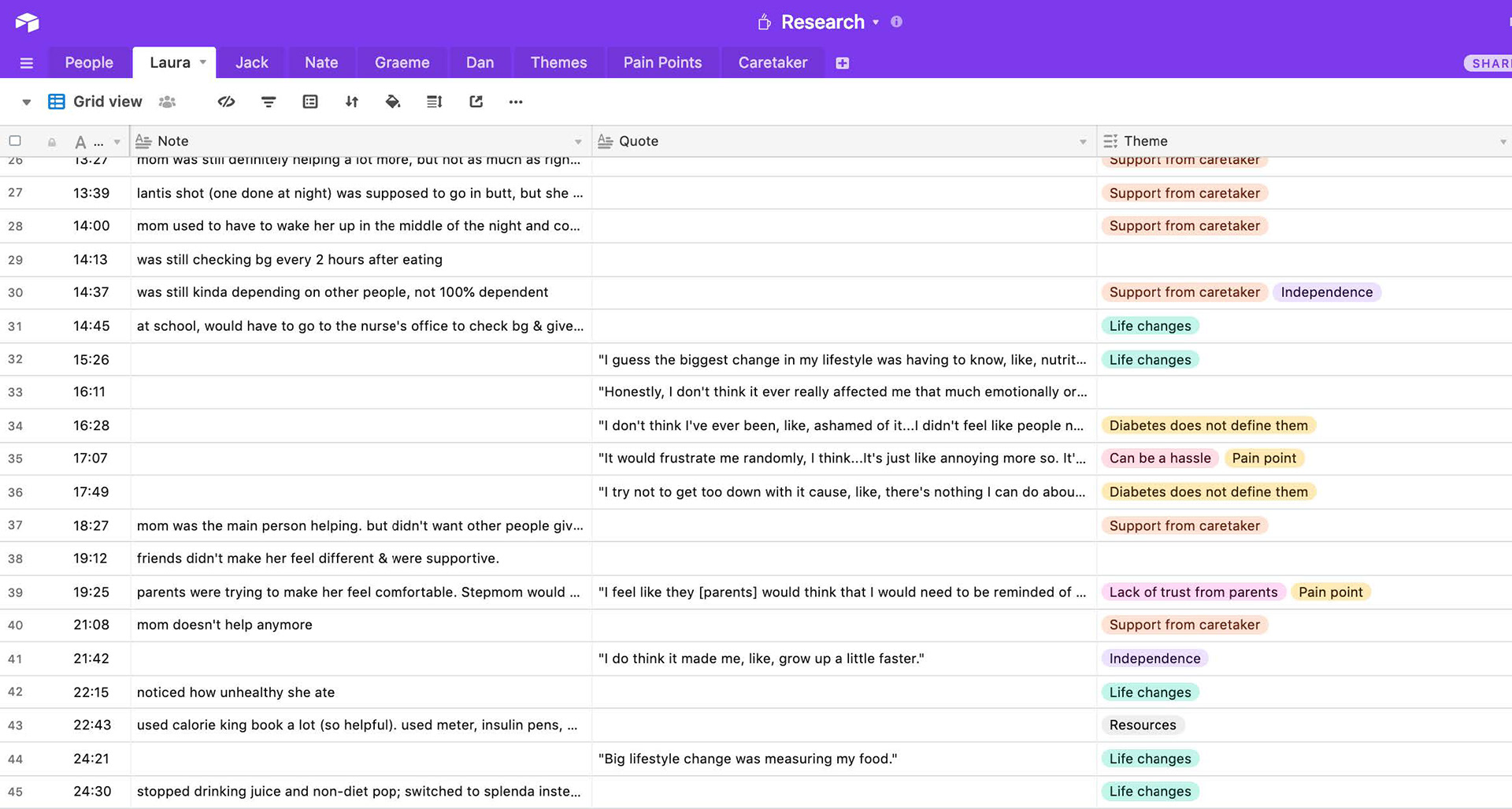Viewport: 1512px width, 809px height.
Task: Open the more options ellipsis in toolbar
Action: (x=516, y=102)
